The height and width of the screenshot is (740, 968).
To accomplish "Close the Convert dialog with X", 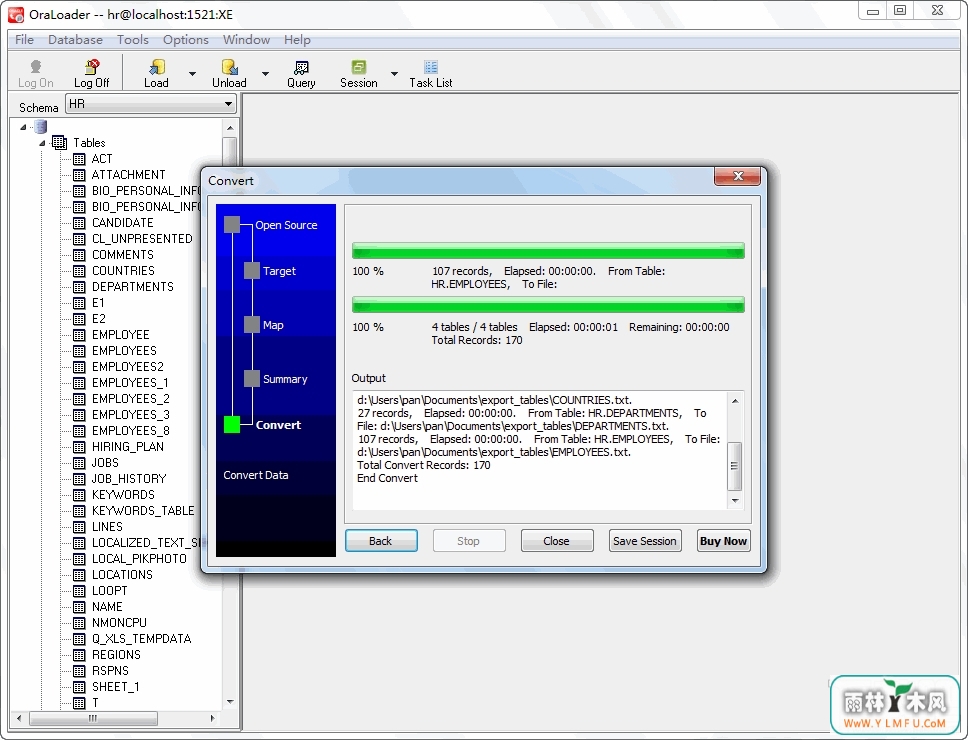I will 737,176.
